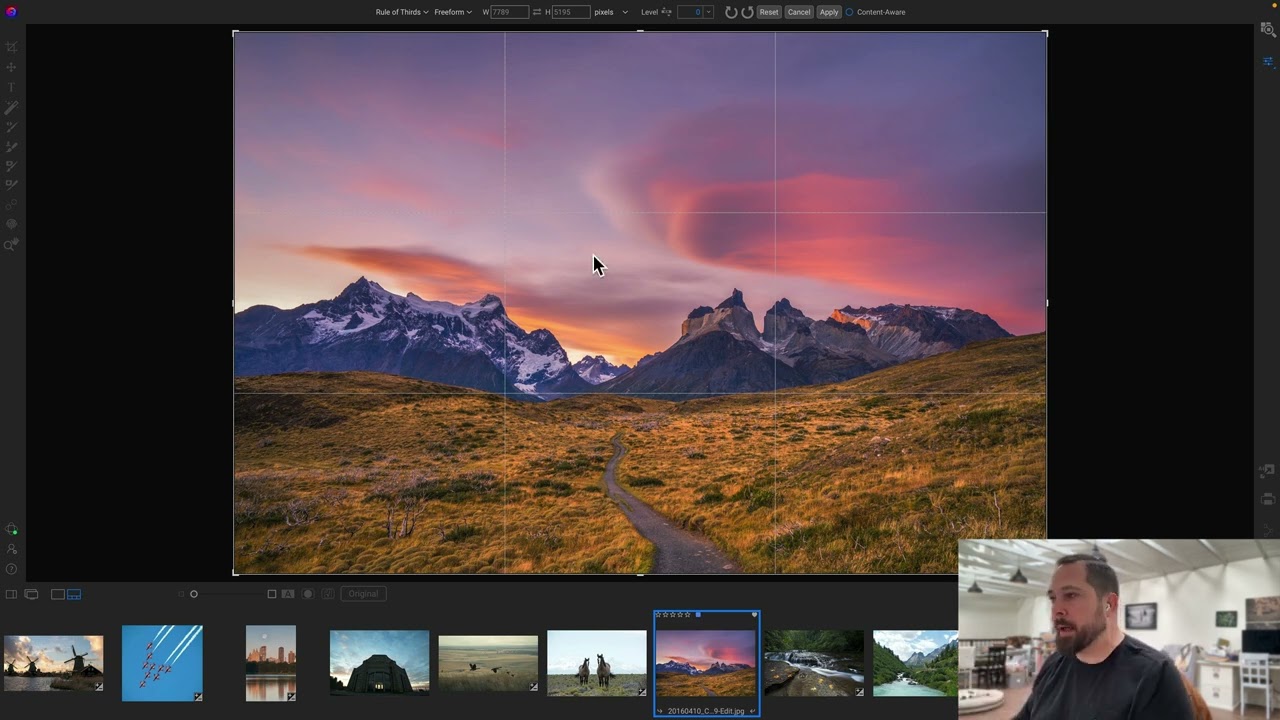Switch to filmstrip view layout
The width and height of the screenshot is (1280, 720).
point(74,594)
